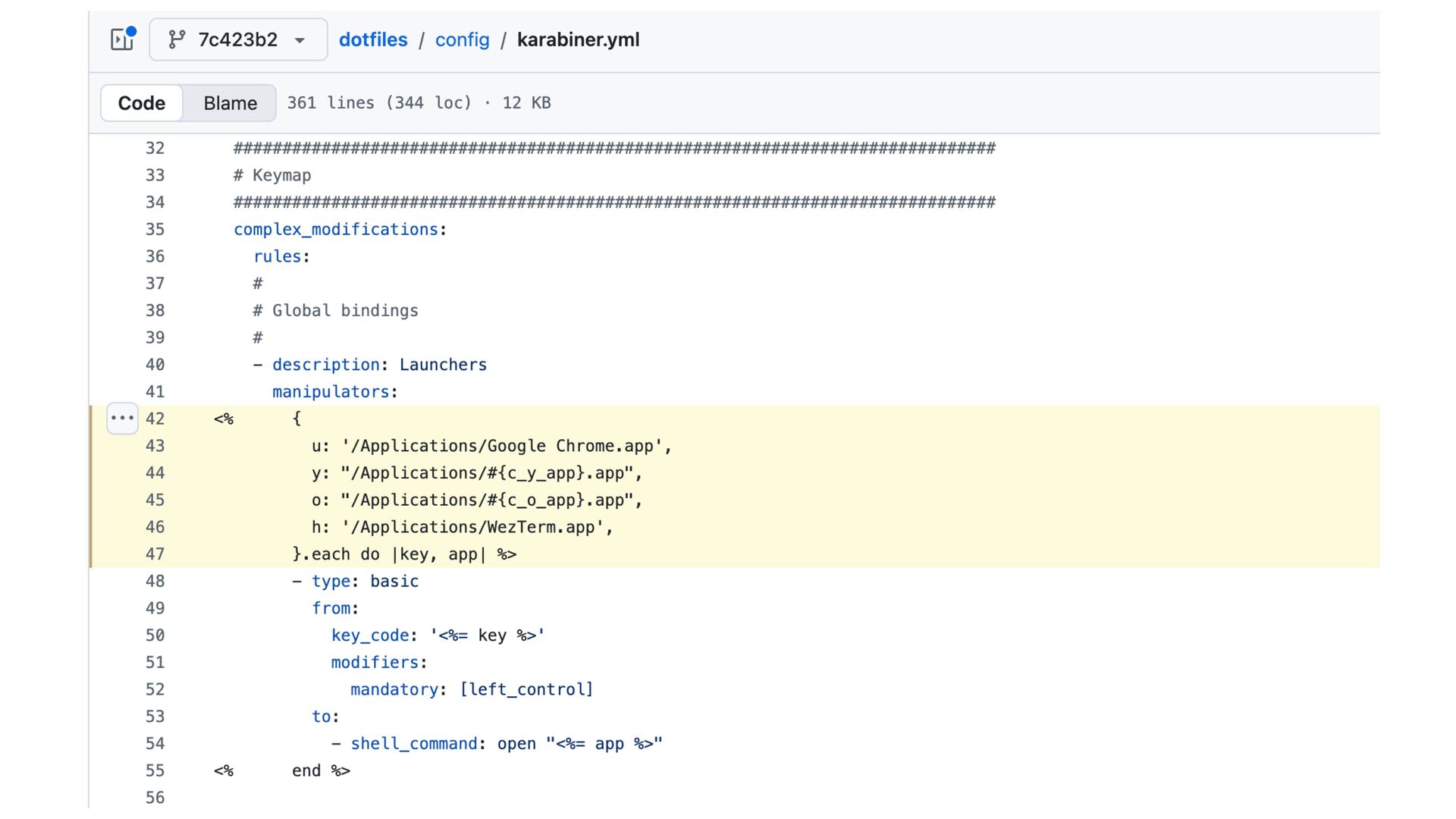Image resolution: width=1456 pixels, height=819 pixels.
Task: Open the config folder breadcrumb
Action: pyautogui.click(x=462, y=39)
